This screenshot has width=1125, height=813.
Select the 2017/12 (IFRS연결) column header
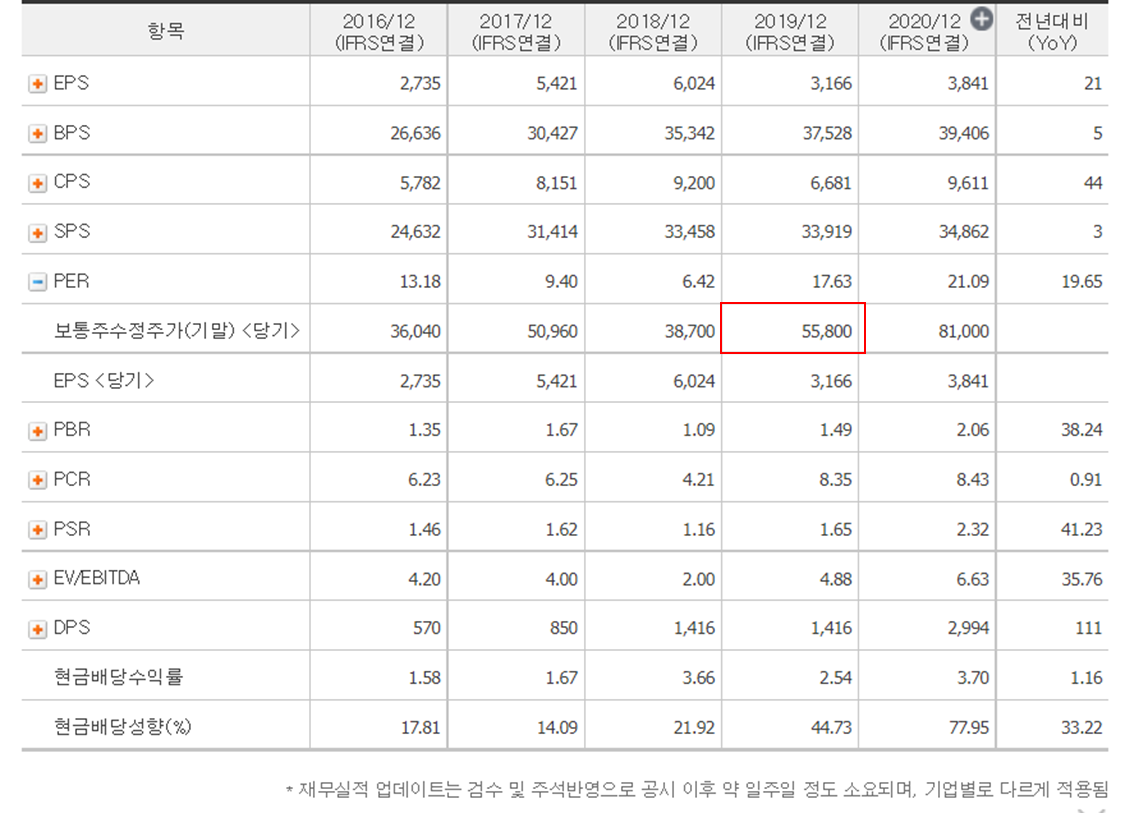(x=516, y=32)
